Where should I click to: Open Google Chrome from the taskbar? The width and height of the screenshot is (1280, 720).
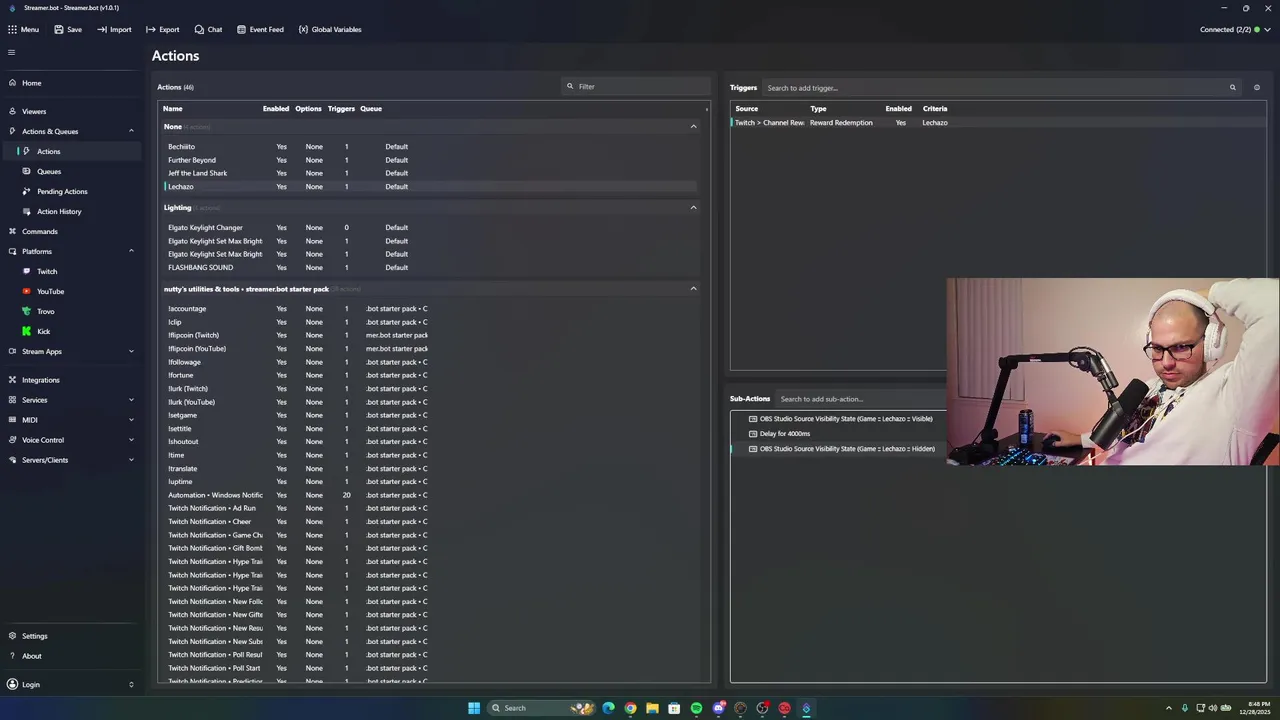tap(630, 708)
